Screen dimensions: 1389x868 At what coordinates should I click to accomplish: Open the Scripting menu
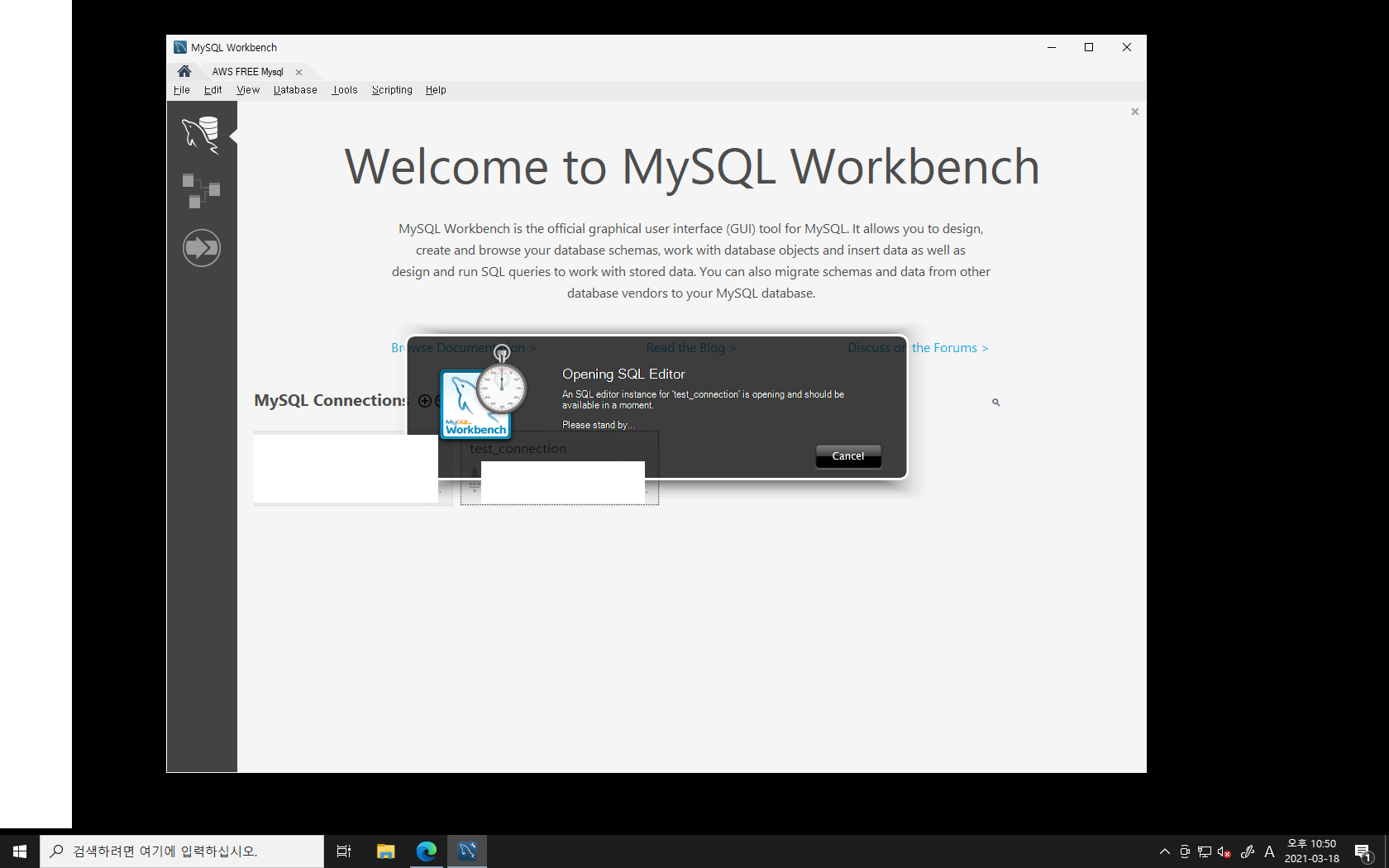(x=392, y=90)
